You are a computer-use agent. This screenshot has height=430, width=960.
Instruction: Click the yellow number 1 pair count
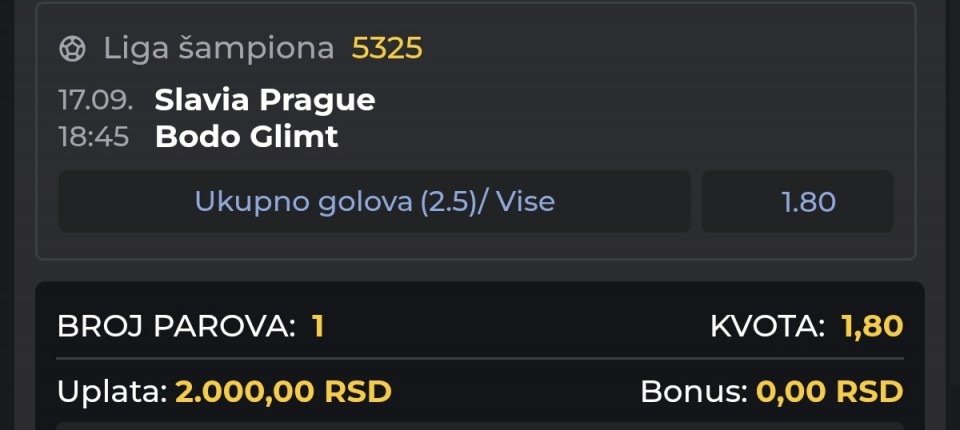[317, 326]
